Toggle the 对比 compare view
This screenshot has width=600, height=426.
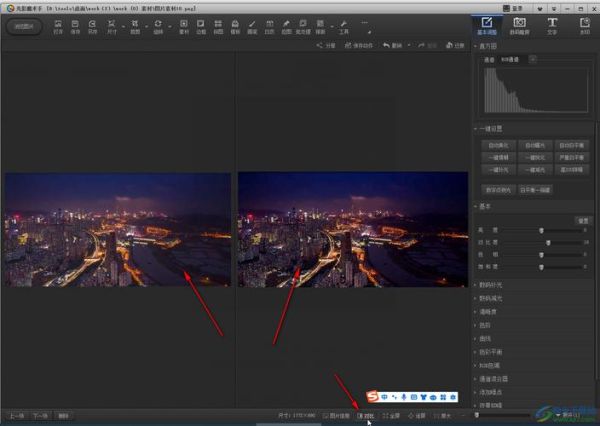coord(365,415)
